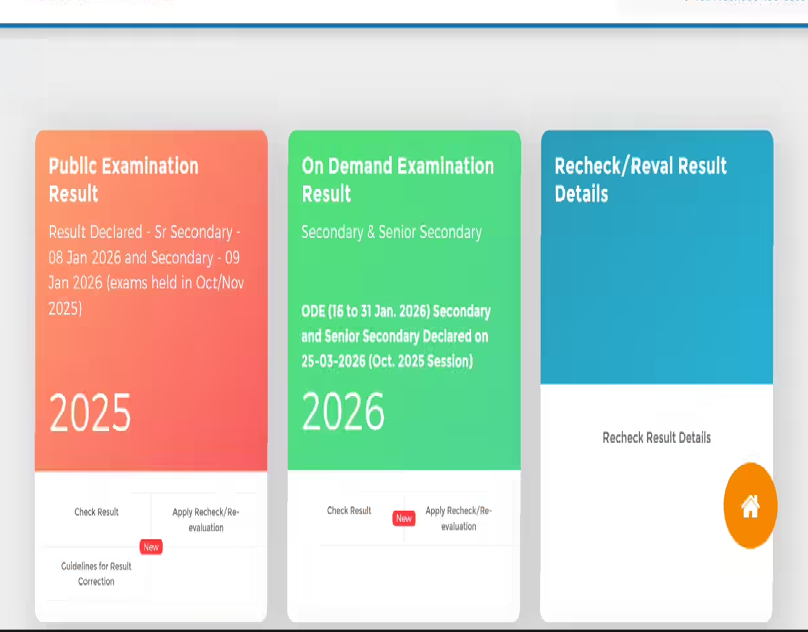Viewport: 808px width, 632px height.
Task: Click the On Demand Examination Result heading
Action: pos(396,180)
